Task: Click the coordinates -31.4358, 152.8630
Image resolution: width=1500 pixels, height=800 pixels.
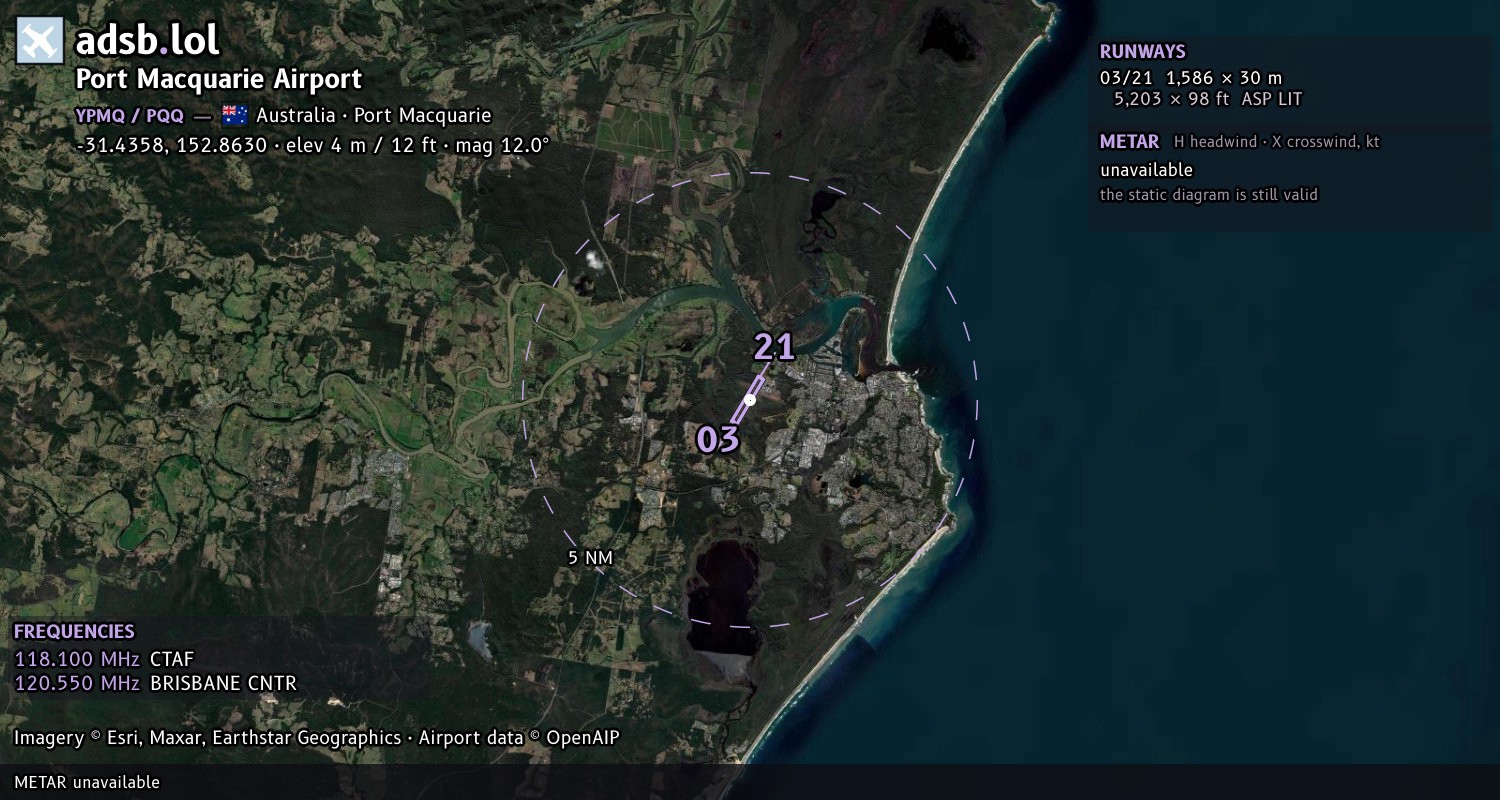Action: (x=172, y=145)
